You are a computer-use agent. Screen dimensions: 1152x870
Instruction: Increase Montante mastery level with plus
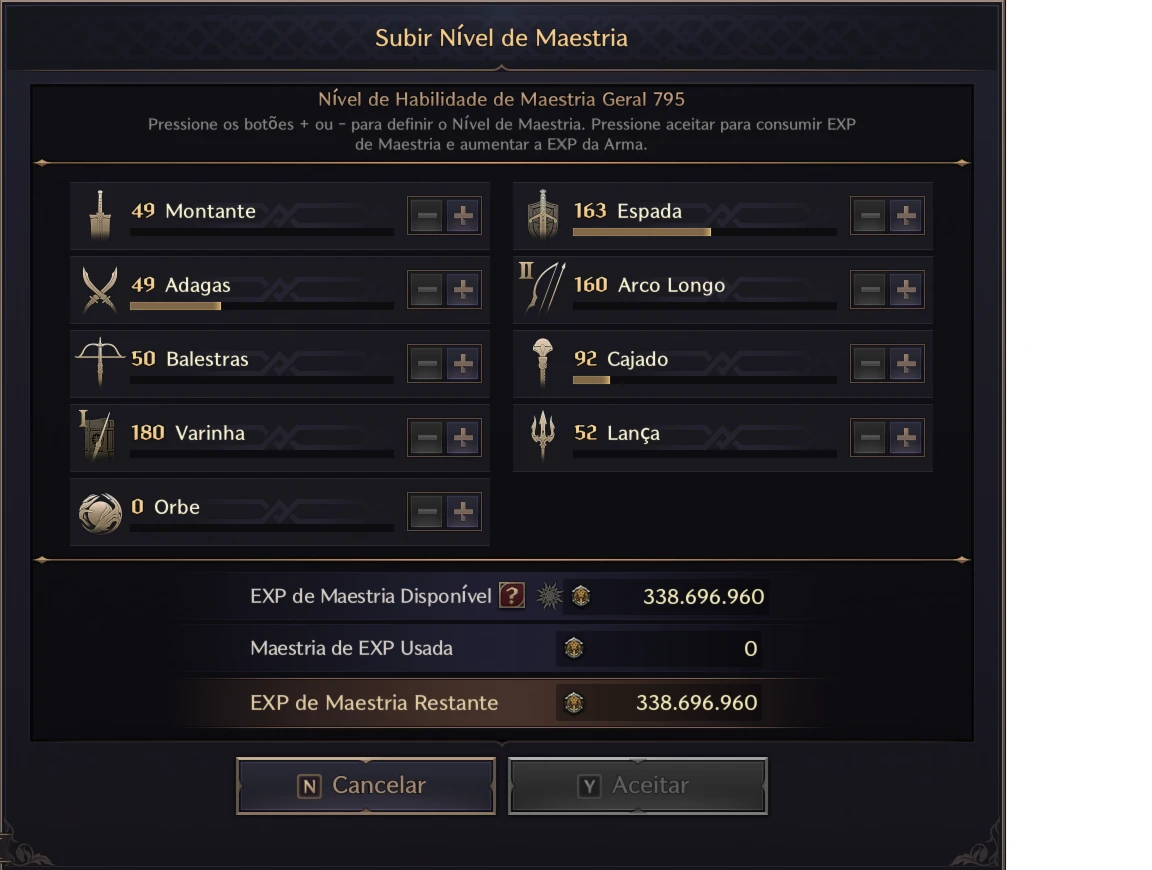462,216
